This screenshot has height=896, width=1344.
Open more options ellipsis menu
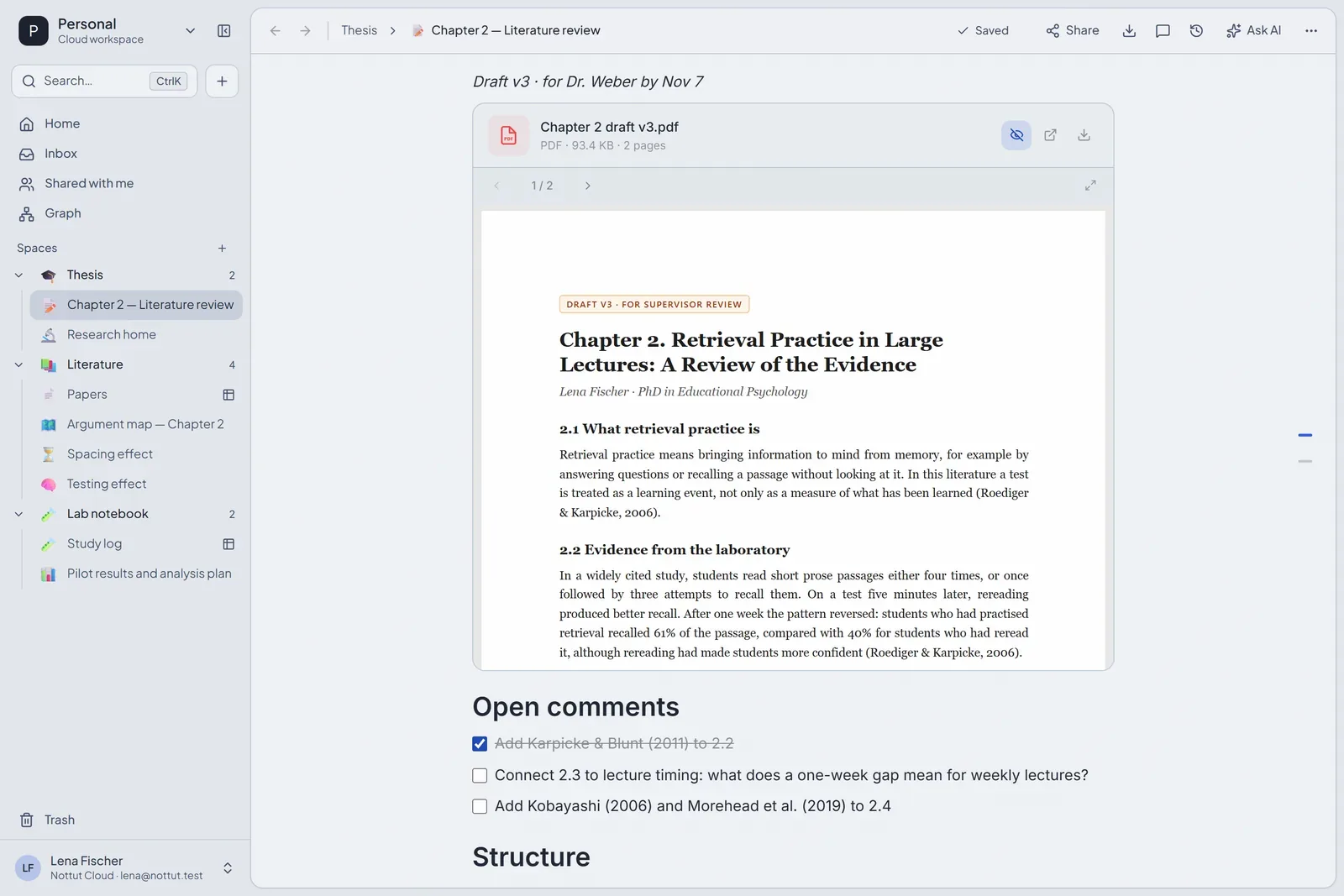coord(1311,31)
